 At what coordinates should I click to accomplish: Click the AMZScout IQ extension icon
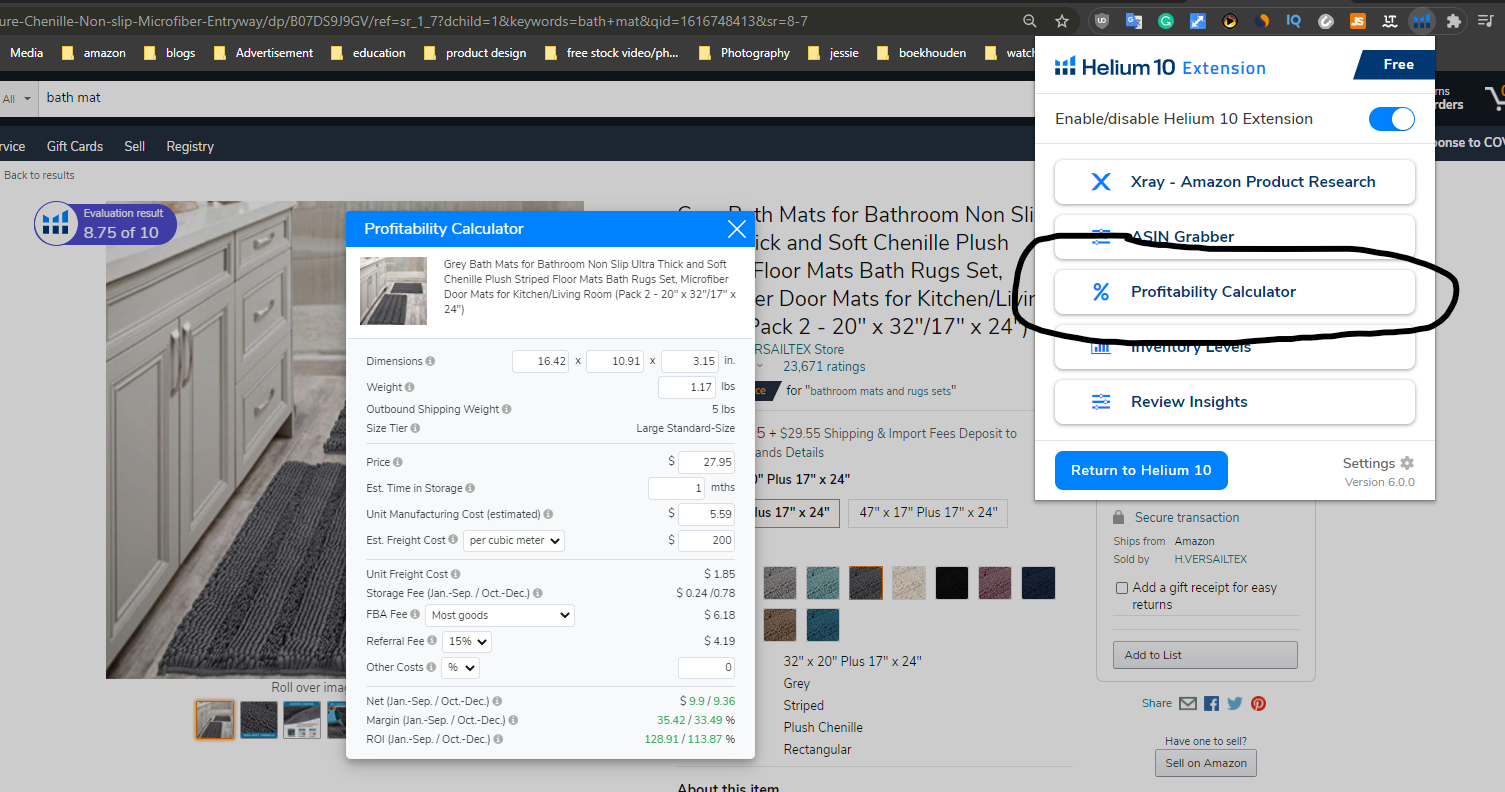(x=1294, y=20)
